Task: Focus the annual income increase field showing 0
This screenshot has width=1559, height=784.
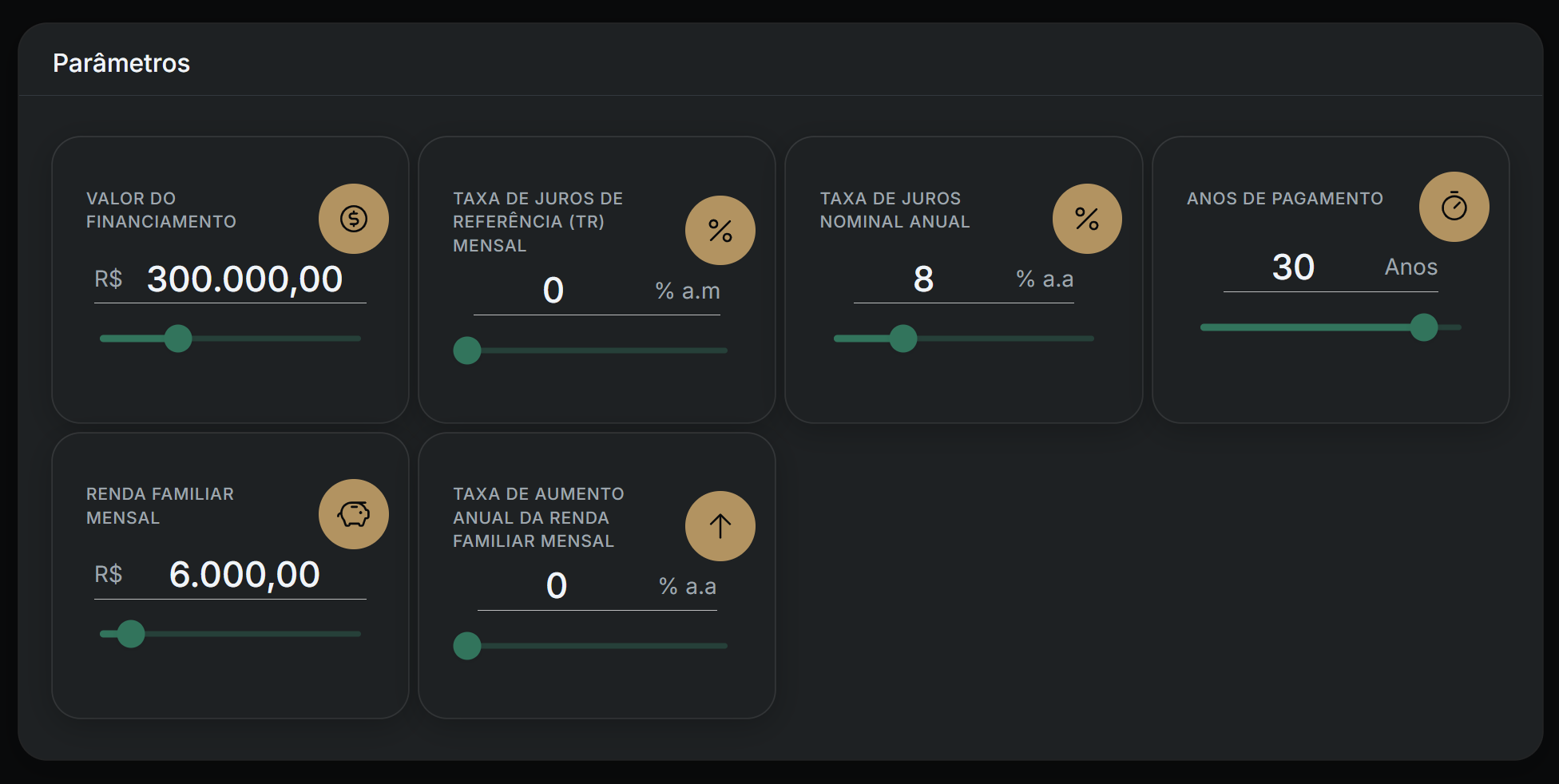Action: (557, 586)
